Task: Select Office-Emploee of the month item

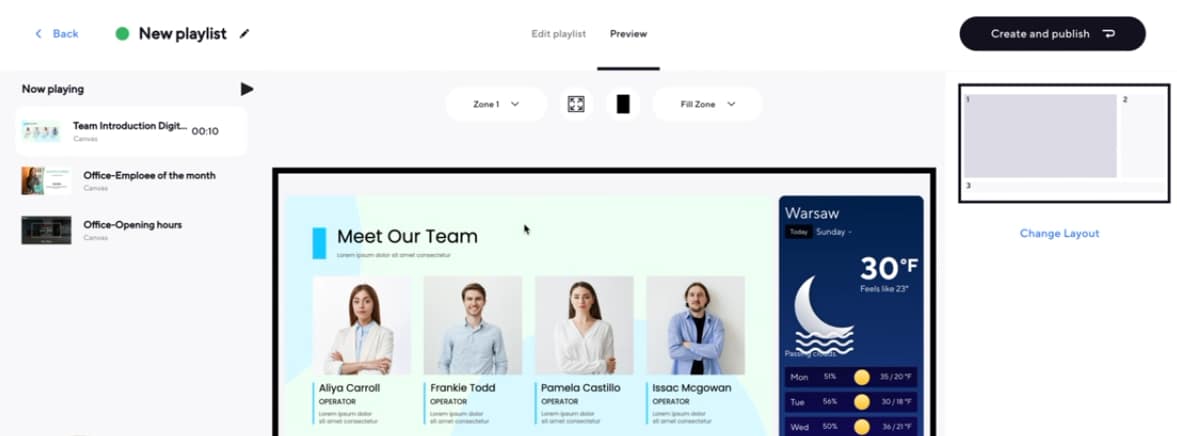Action: 131,181
